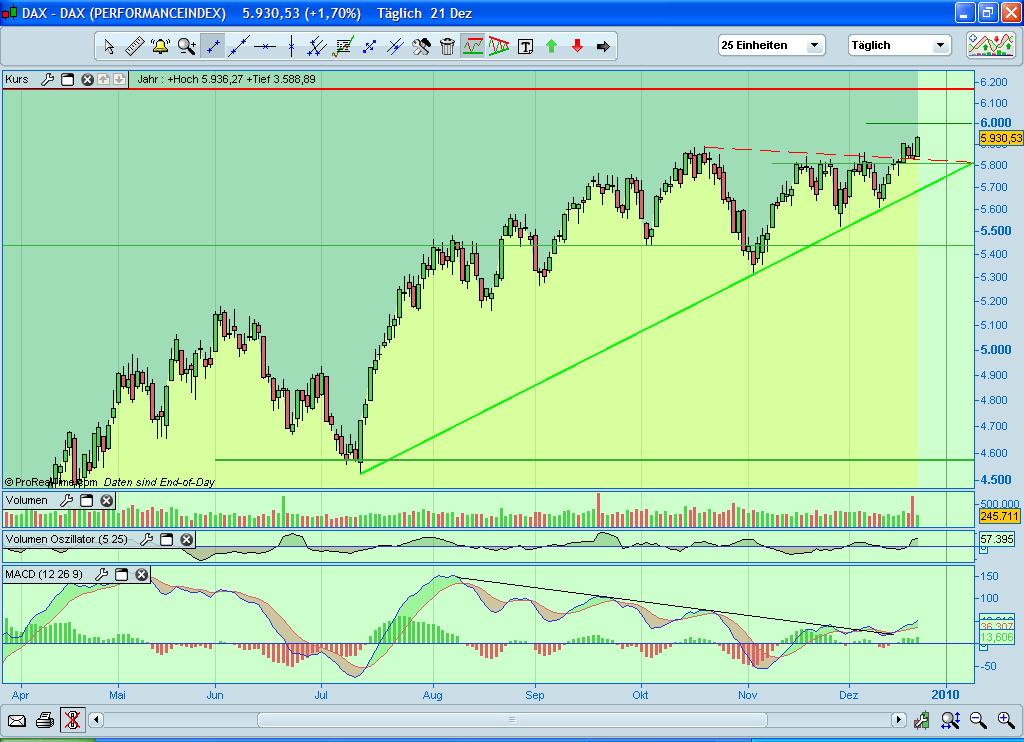Select the arrow cursor tool
1024x742 pixels.
pos(109,46)
